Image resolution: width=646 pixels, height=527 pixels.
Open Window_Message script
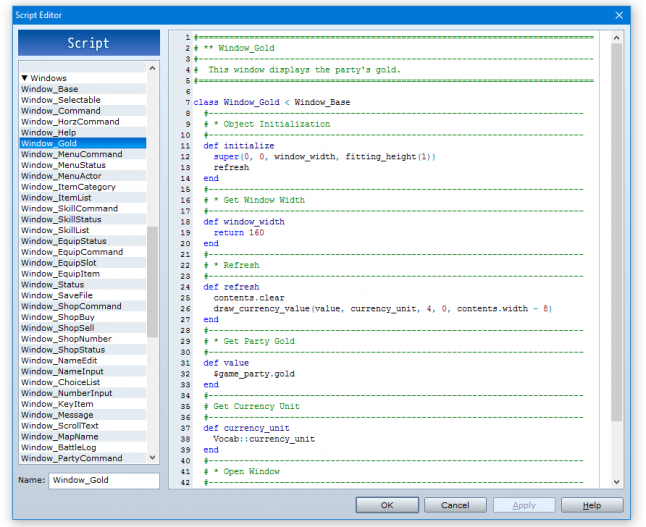[x=57, y=415]
